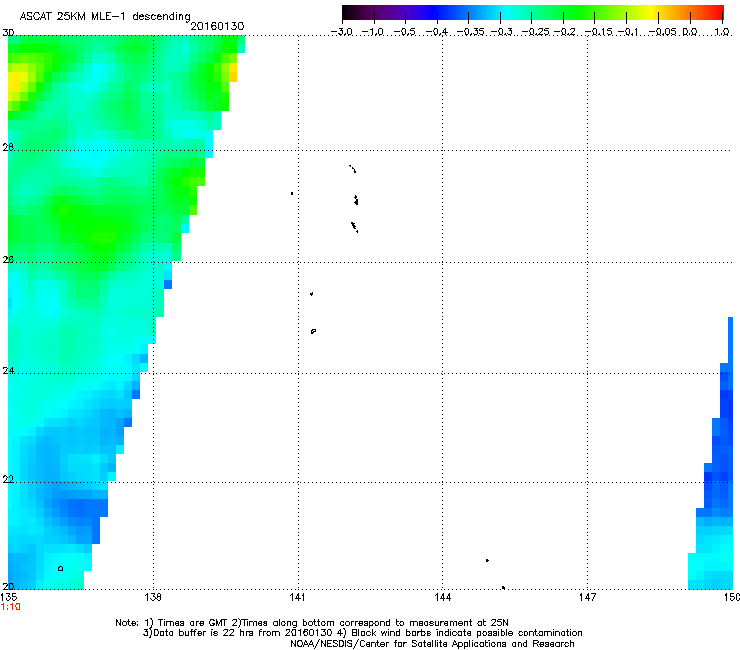740x650 pixels.
Task: Pick the -0.25 color scale value
Action: 535,32
